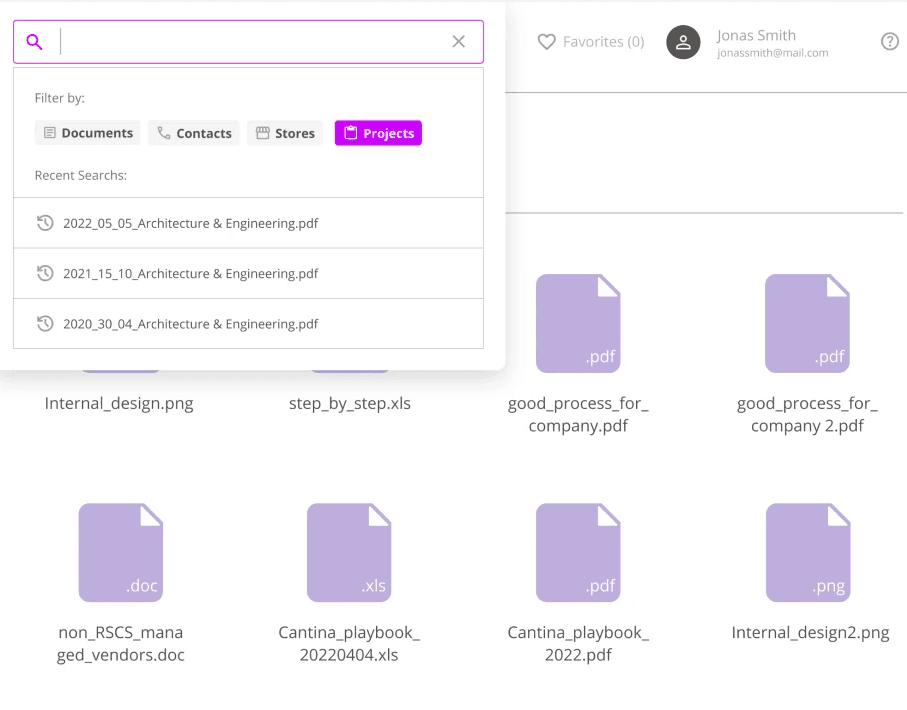
Task: Turn off the active Projects filter
Action: (x=378, y=133)
